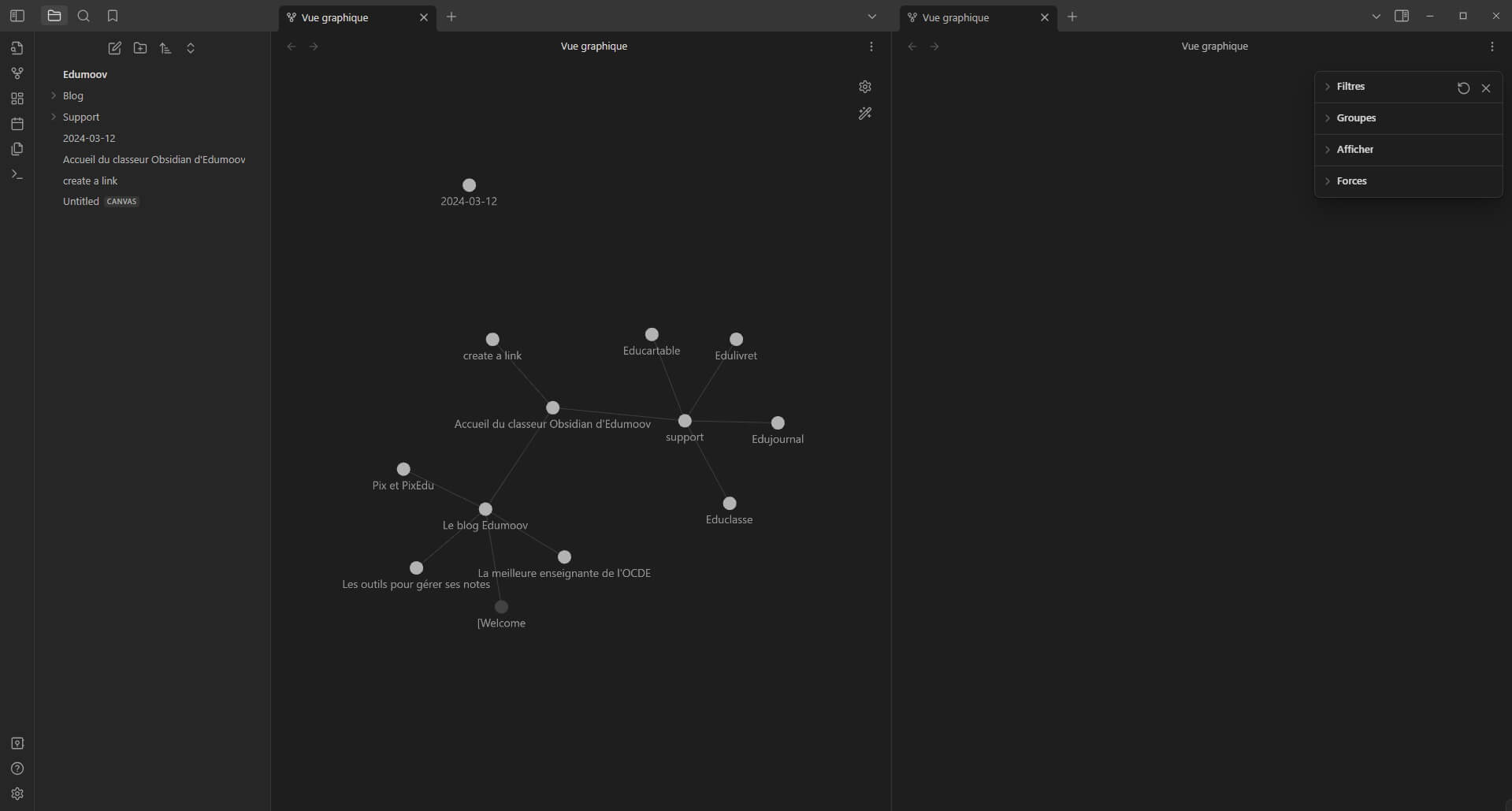Select the Edumoov vault title
The height and width of the screenshot is (811, 1512).
click(85, 74)
